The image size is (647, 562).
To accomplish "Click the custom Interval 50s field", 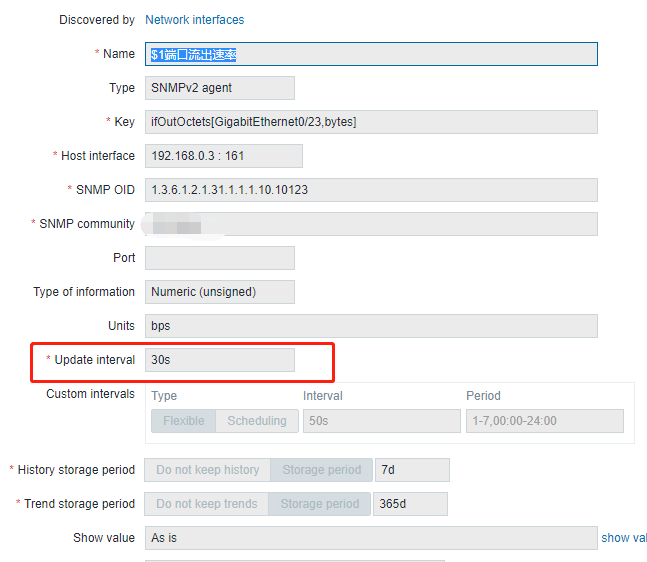I will pyautogui.click(x=381, y=421).
